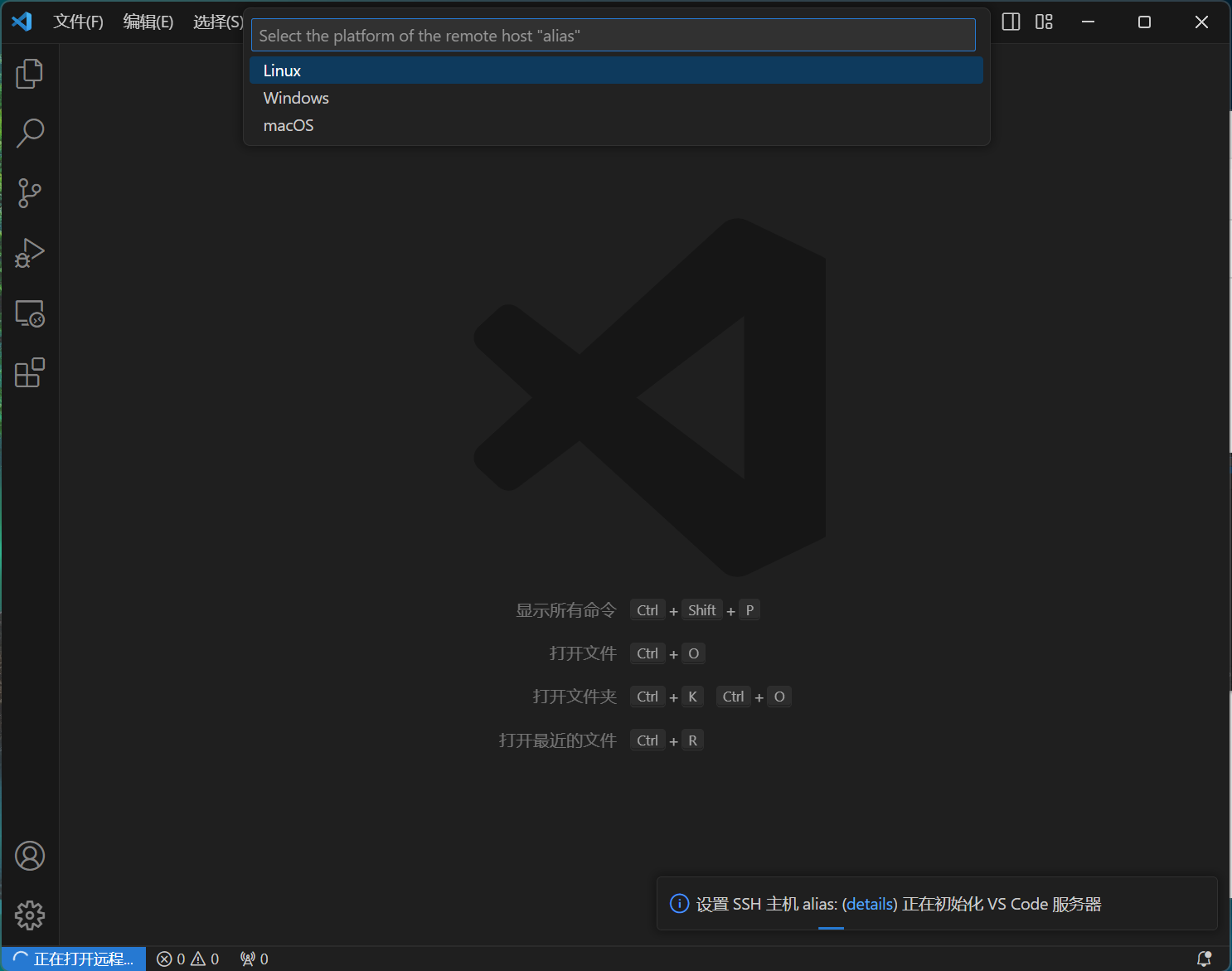Close the VS Code window
This screenshot has height=971, width=1232.
point(1201,22)
